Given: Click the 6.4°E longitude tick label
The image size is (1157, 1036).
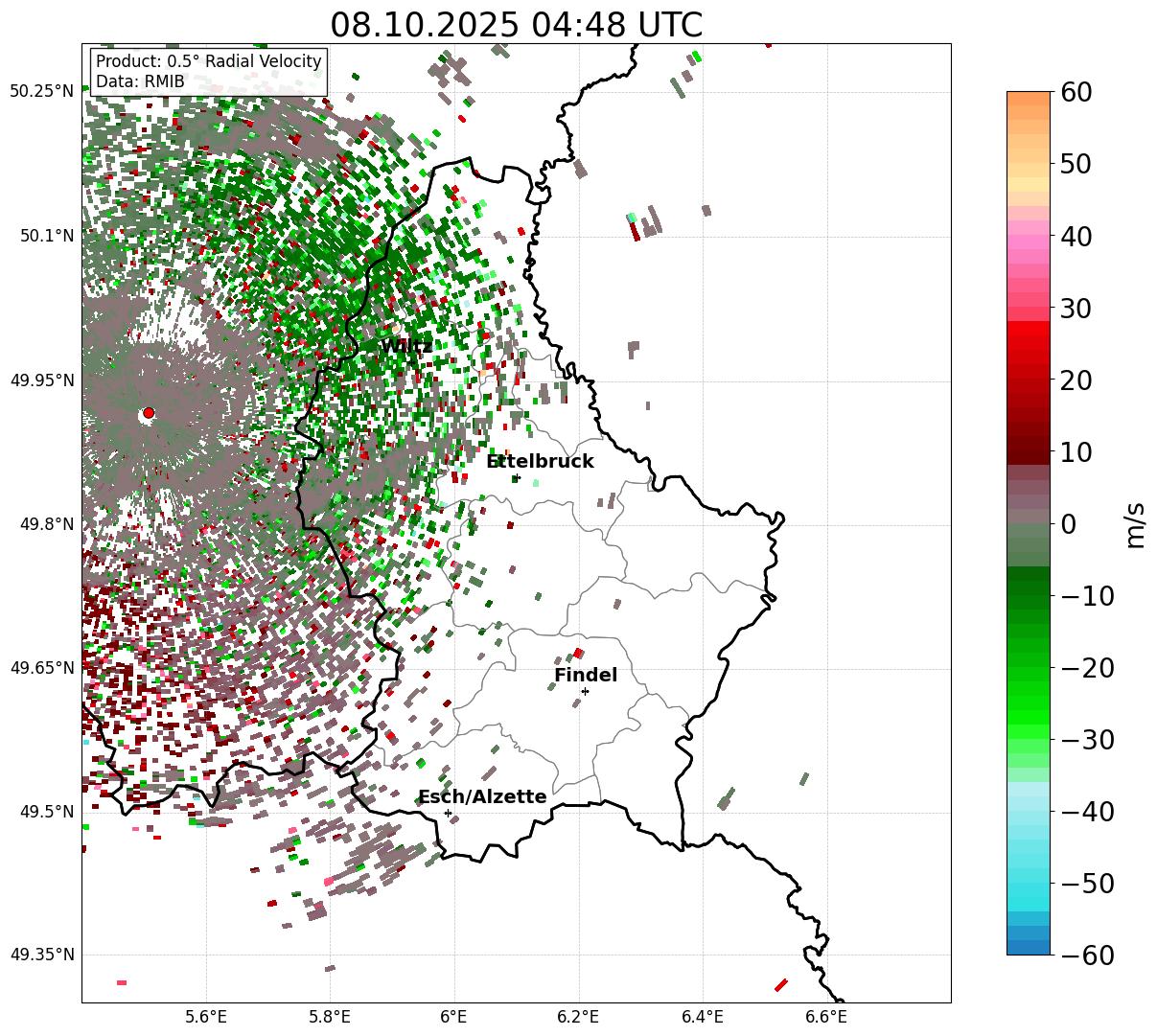Looking at the screenshot, I should [703, 1016].
